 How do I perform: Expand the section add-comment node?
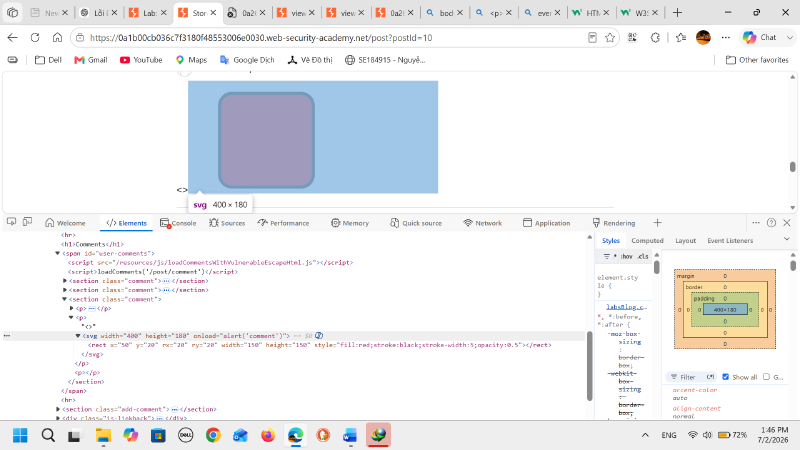coord(58,409)
